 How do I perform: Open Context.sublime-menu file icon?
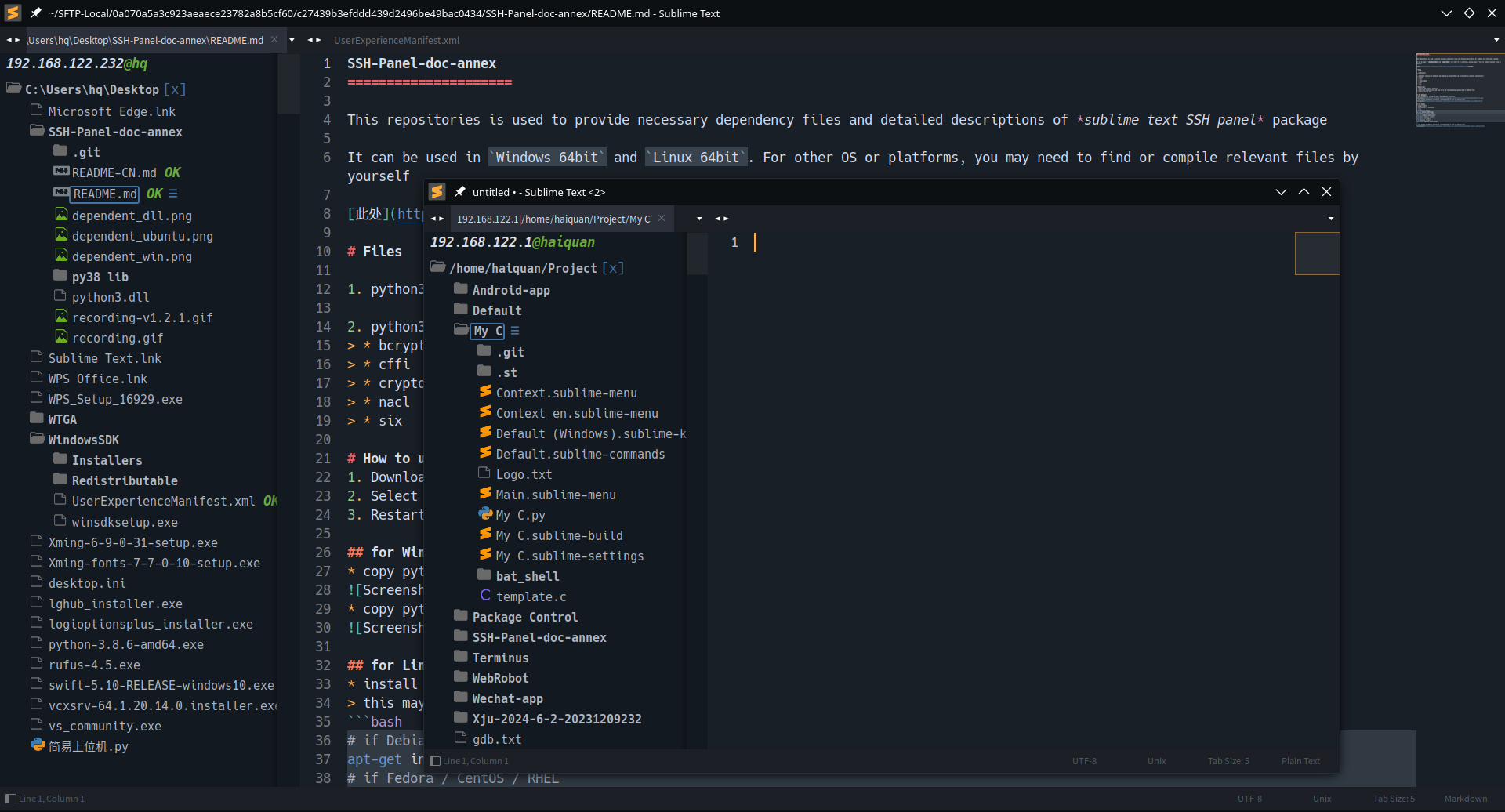click(485, 391)
